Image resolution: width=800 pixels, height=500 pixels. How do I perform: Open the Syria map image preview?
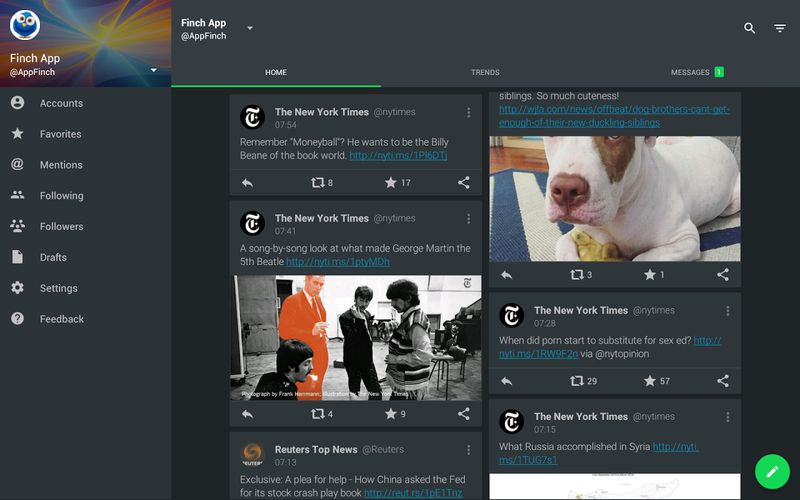coord(615,486)
